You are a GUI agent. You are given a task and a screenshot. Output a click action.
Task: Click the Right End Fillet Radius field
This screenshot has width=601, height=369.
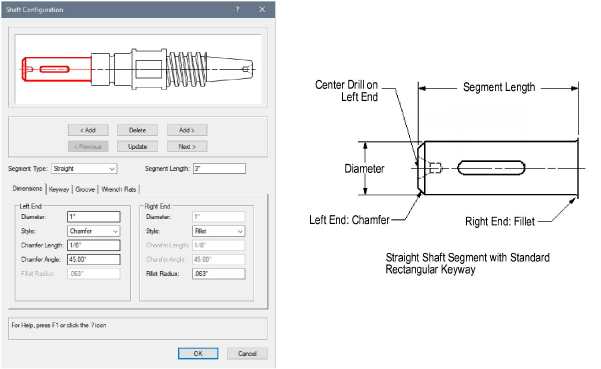[x=218, y=274]
